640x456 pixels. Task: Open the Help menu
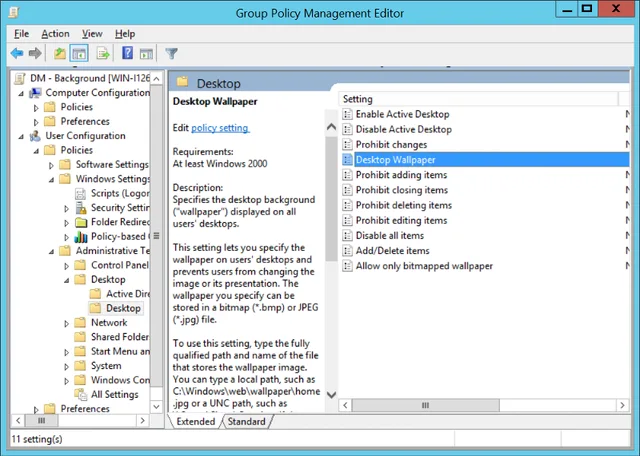[124, 34]
